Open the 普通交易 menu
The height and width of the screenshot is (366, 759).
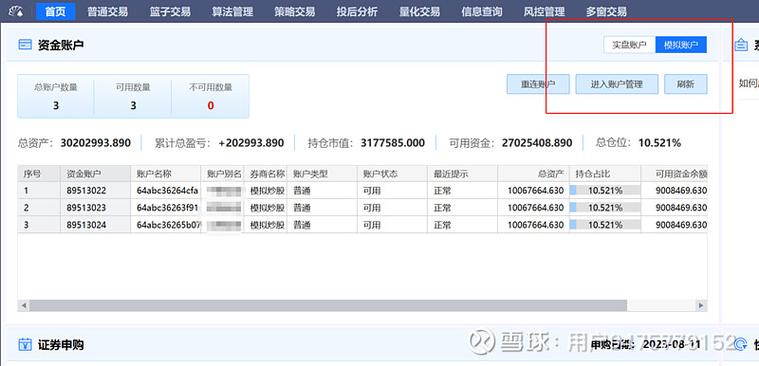coord(107,11)
